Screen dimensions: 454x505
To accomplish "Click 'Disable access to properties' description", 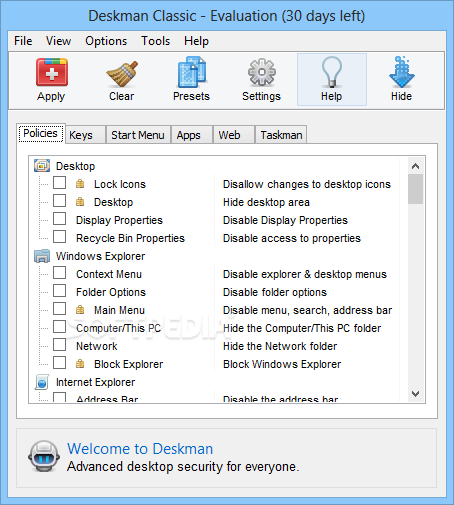I will tap(292, 238).
